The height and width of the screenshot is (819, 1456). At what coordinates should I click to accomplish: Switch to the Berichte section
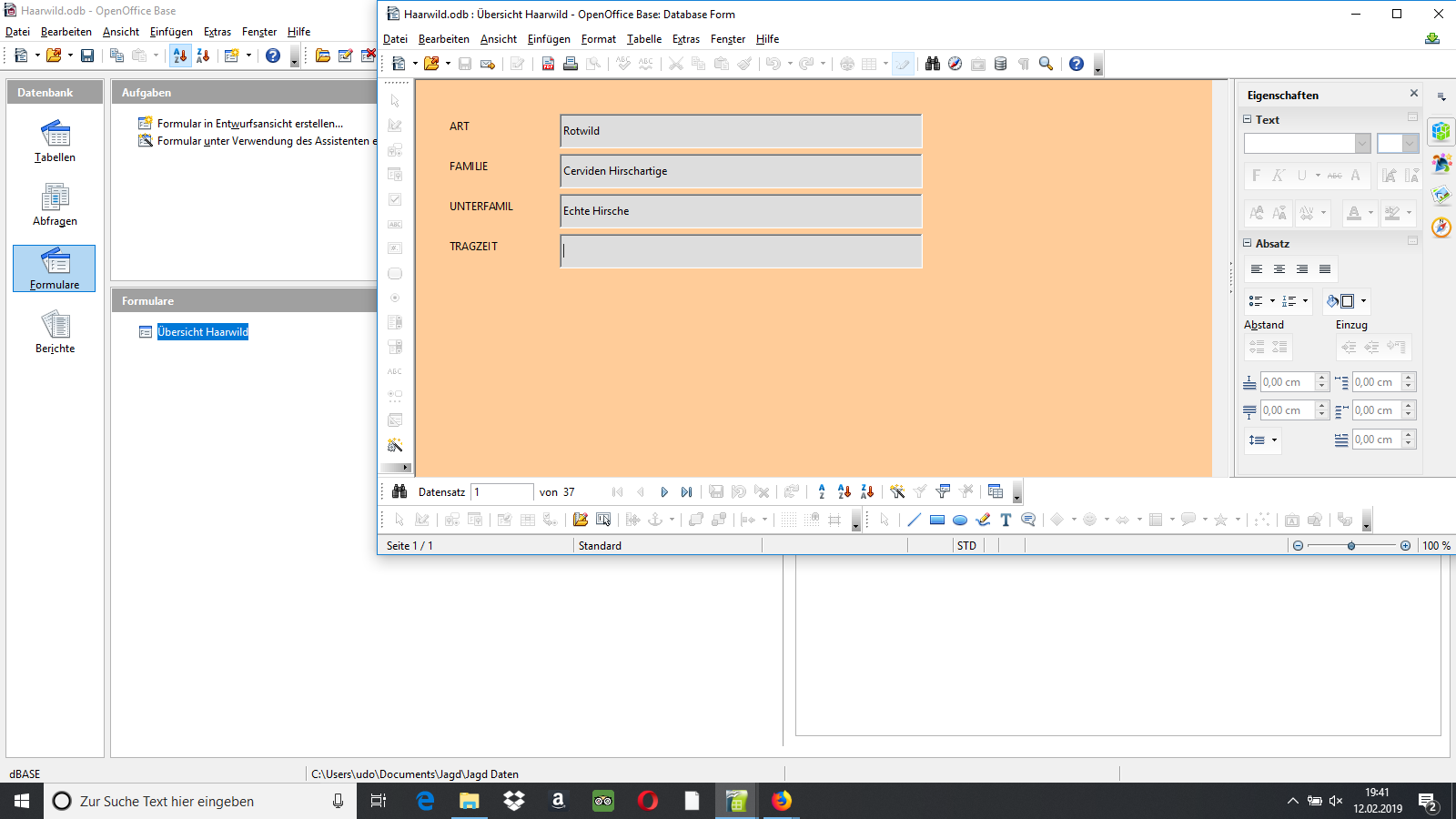(54, 331)
